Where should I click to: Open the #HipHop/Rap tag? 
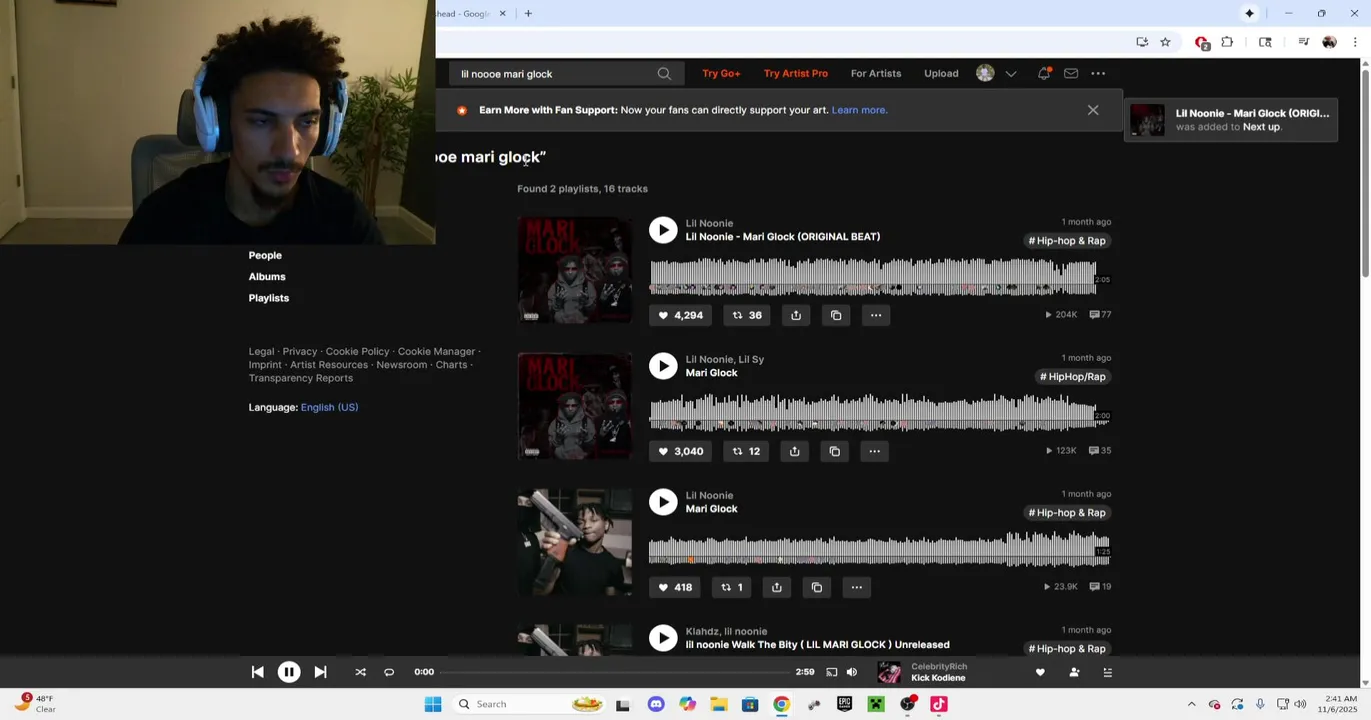[1073, 377]
